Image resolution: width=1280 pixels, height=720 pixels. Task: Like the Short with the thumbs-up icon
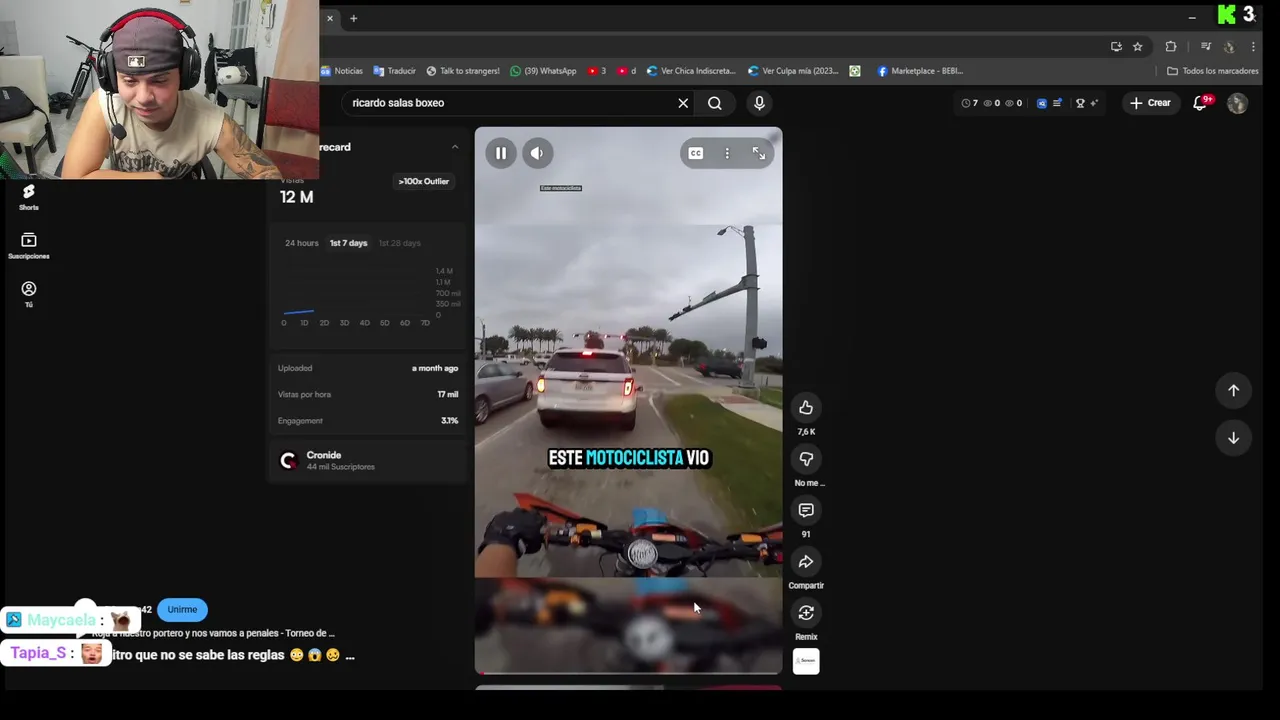pos(806,407)
